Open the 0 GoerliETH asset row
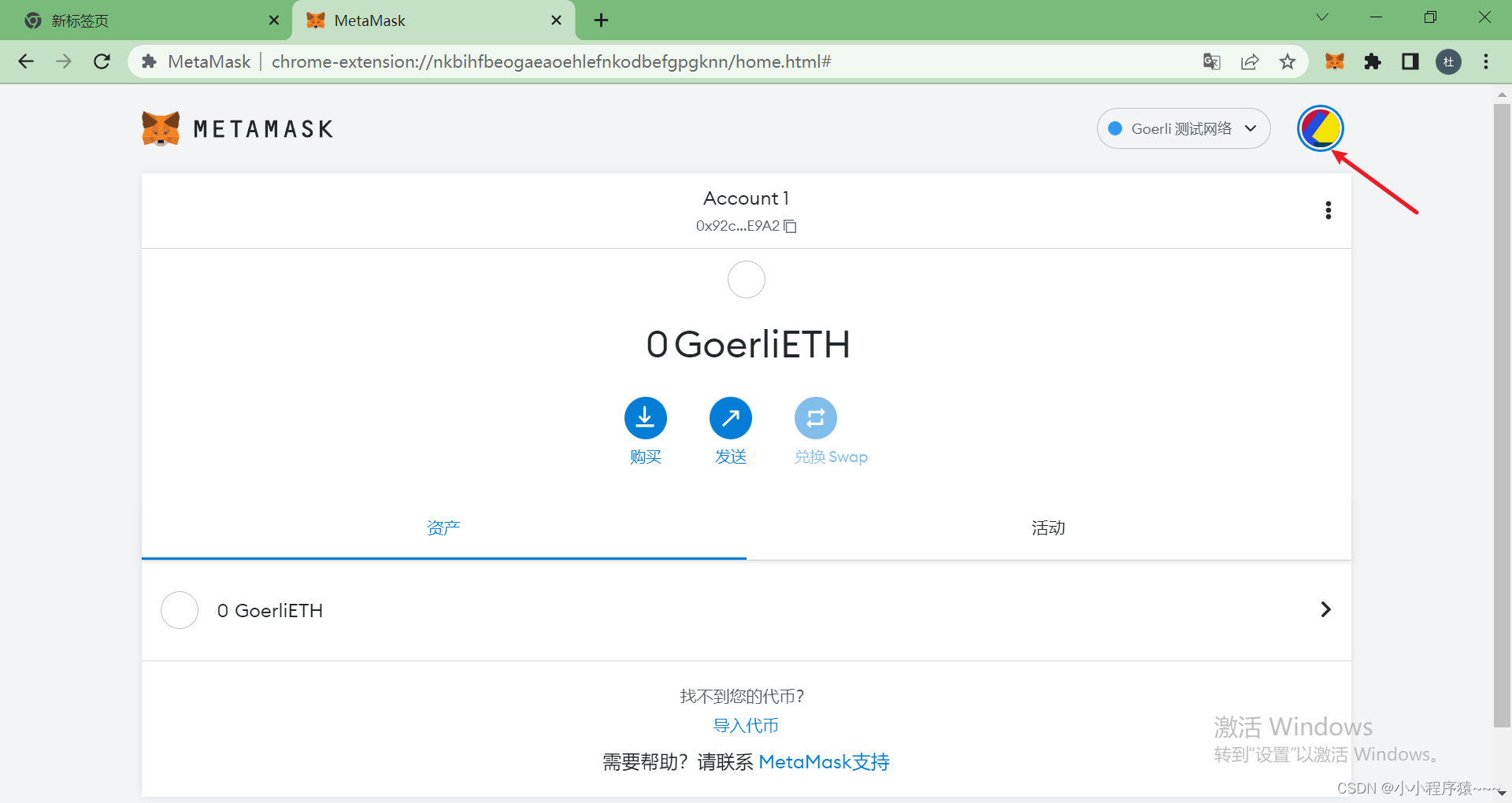 point(746,610)
